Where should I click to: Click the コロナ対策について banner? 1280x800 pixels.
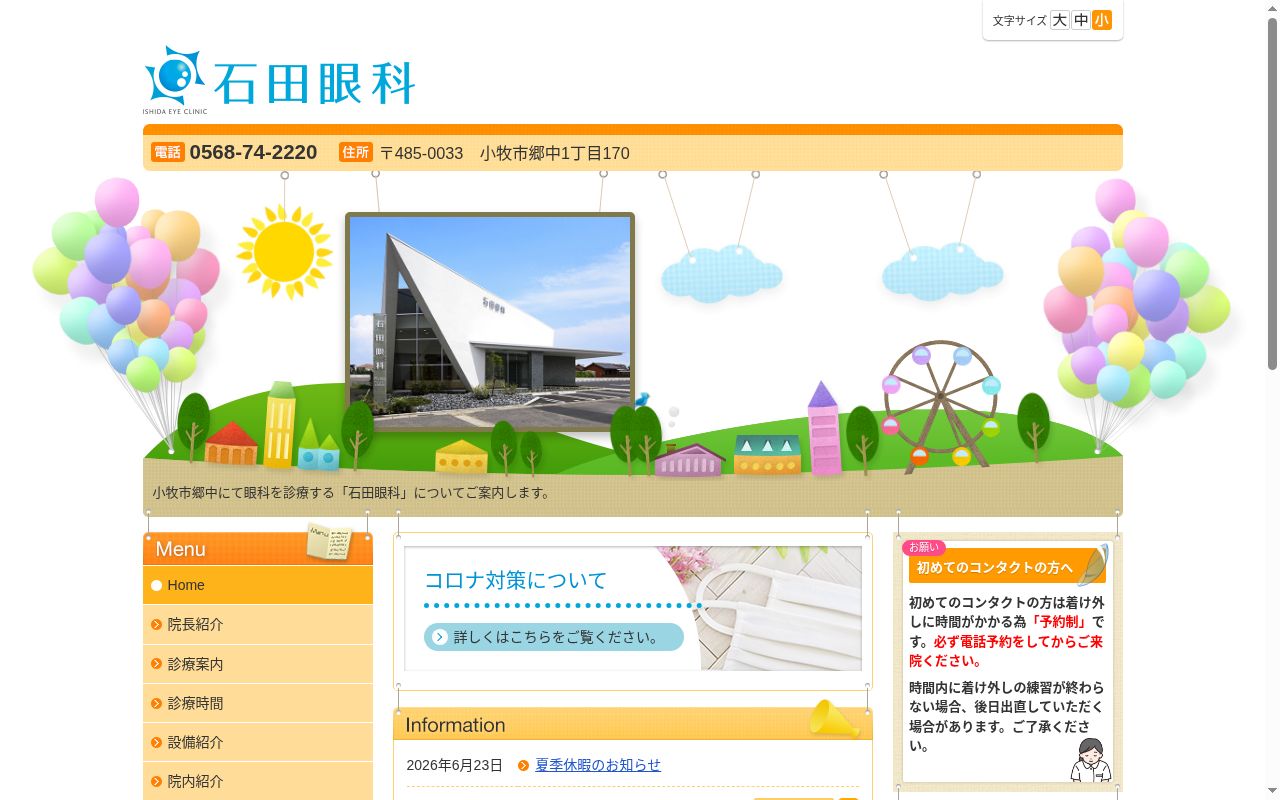point(633,608)
